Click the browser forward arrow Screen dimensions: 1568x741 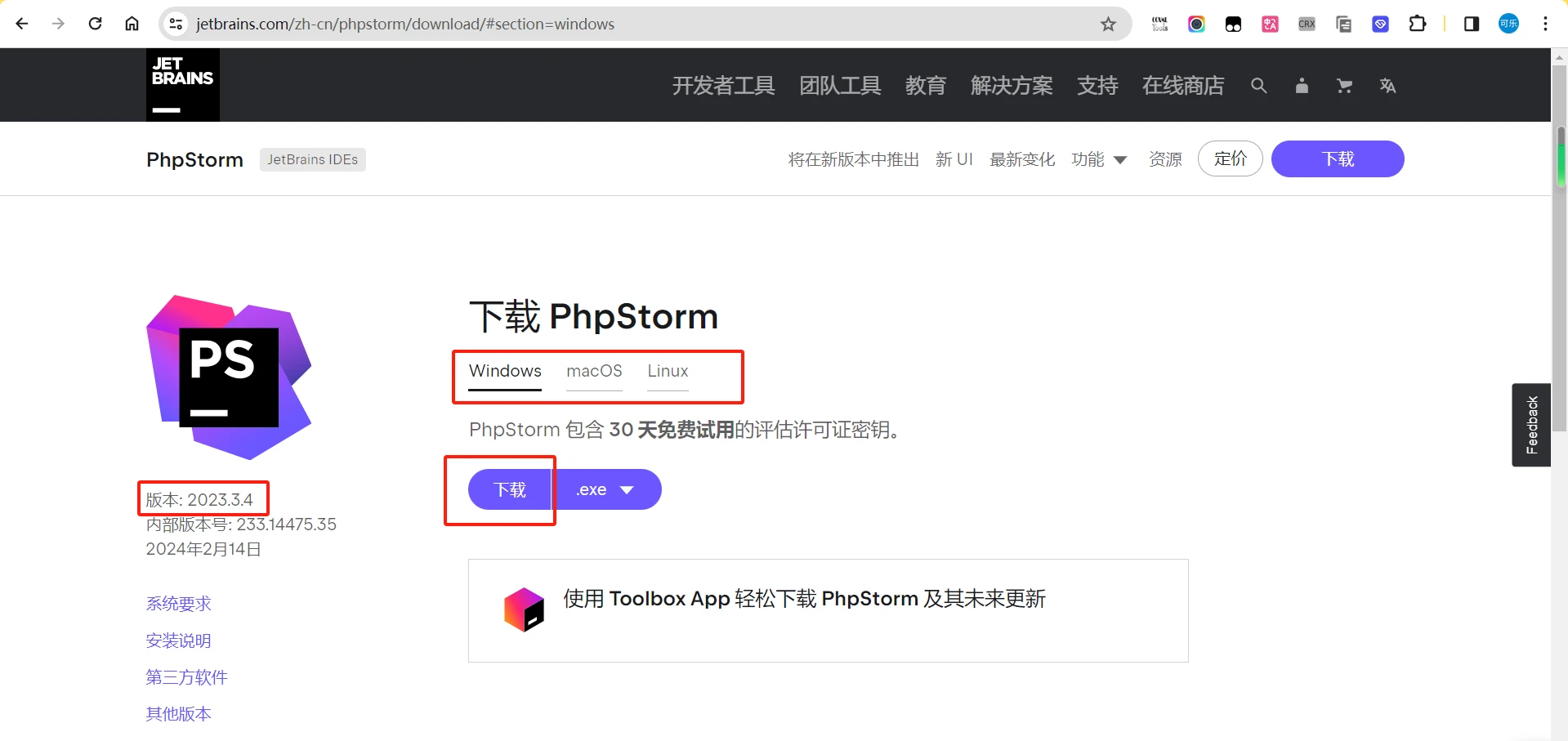[x=58, y=24]
